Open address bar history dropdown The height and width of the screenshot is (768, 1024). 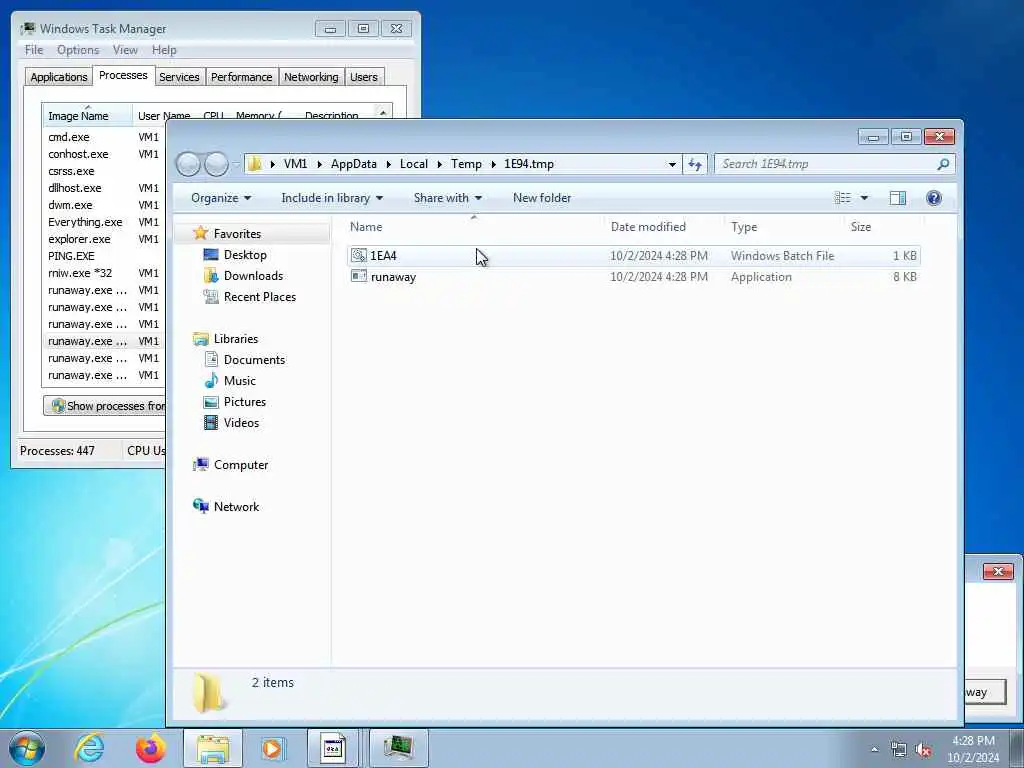672,165
